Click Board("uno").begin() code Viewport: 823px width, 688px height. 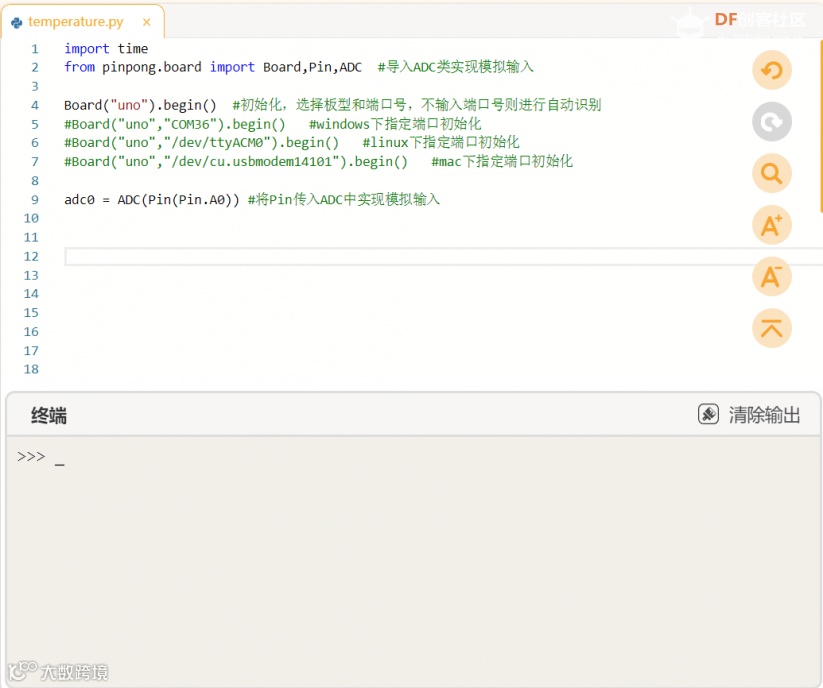click(x=140, y=105)
